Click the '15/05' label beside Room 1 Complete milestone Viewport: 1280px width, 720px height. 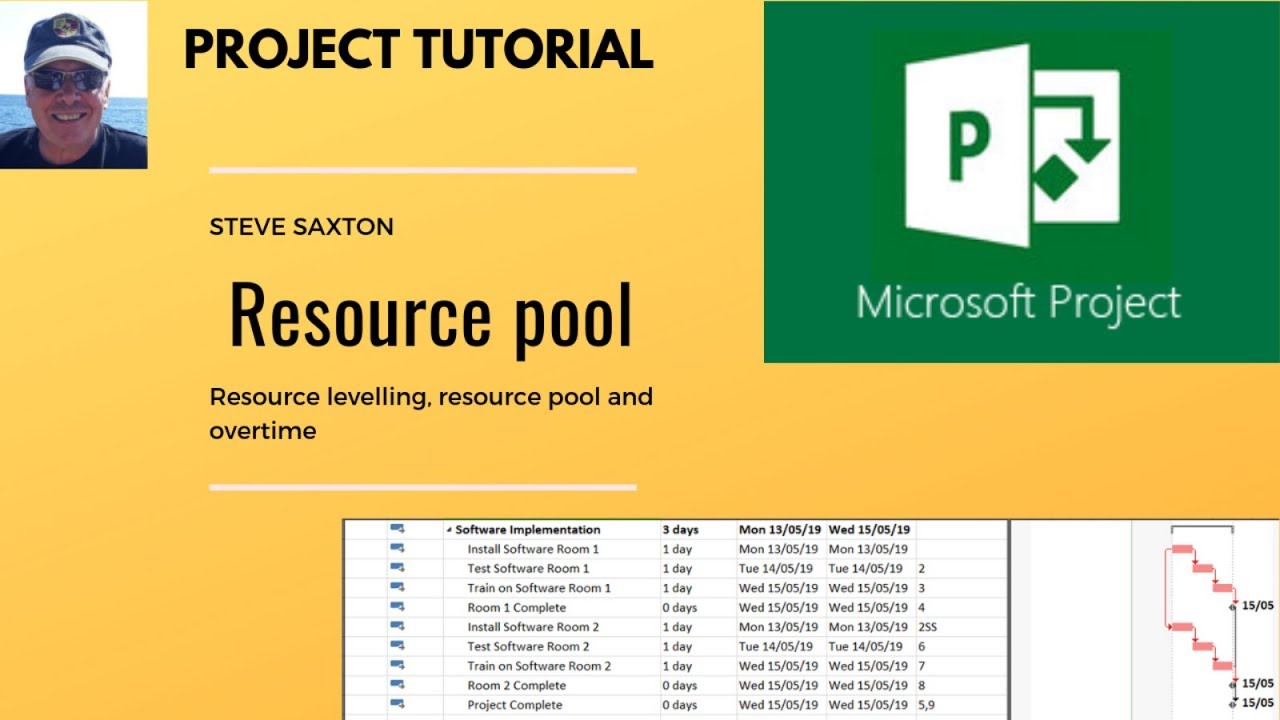coord(1257,605)
